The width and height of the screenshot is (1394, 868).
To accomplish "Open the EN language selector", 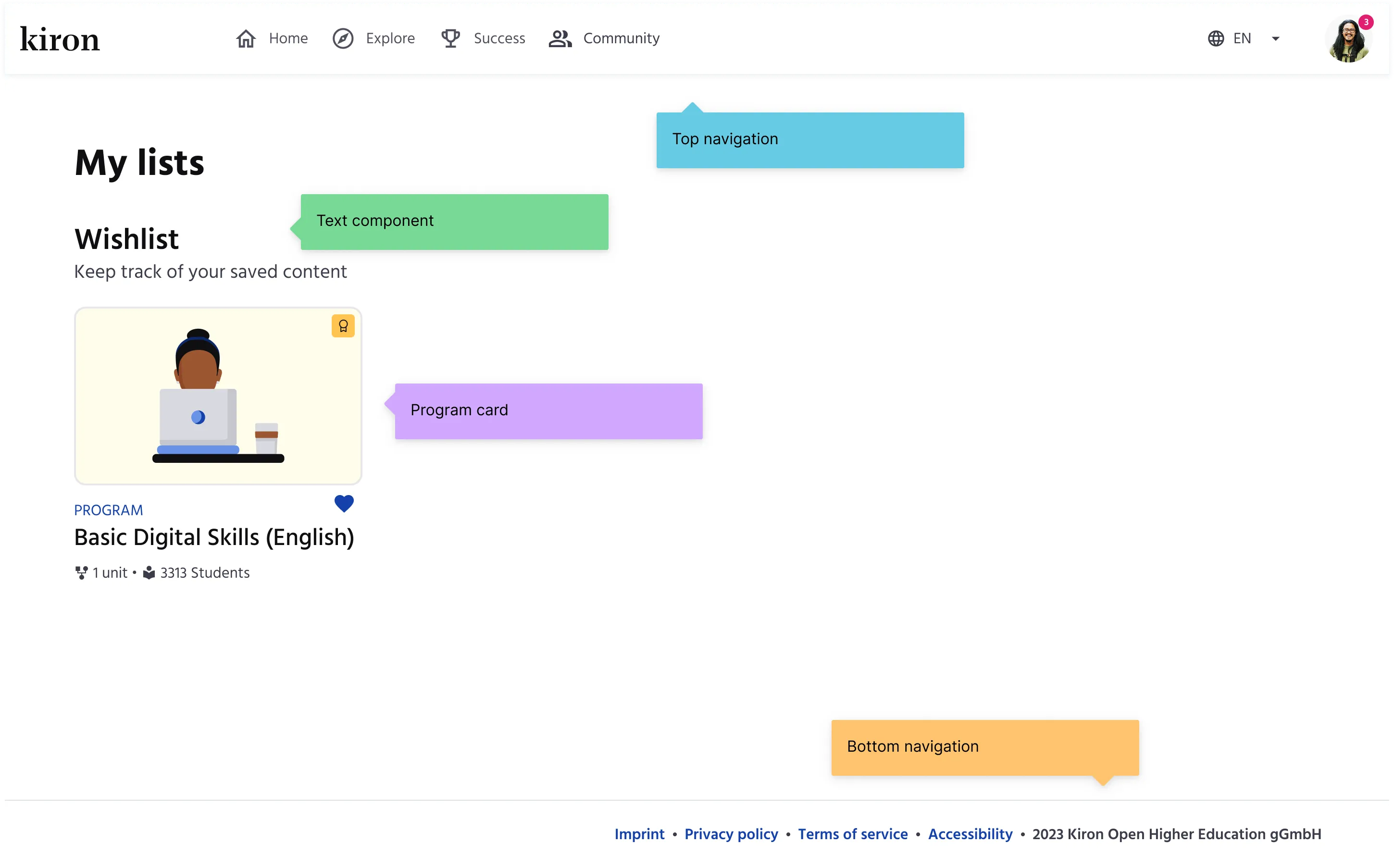I will click(1242, 38).
